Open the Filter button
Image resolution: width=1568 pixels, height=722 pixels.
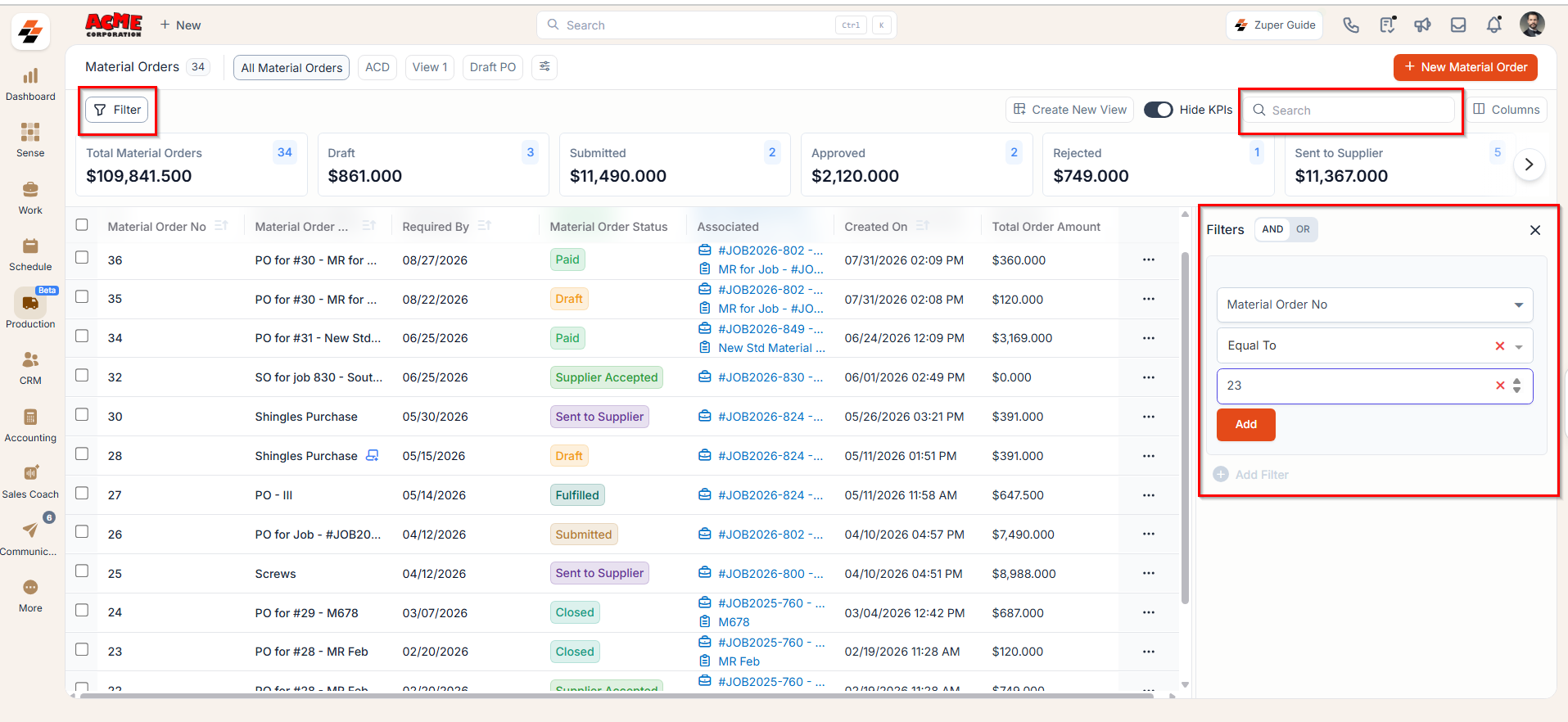point(117,110)
